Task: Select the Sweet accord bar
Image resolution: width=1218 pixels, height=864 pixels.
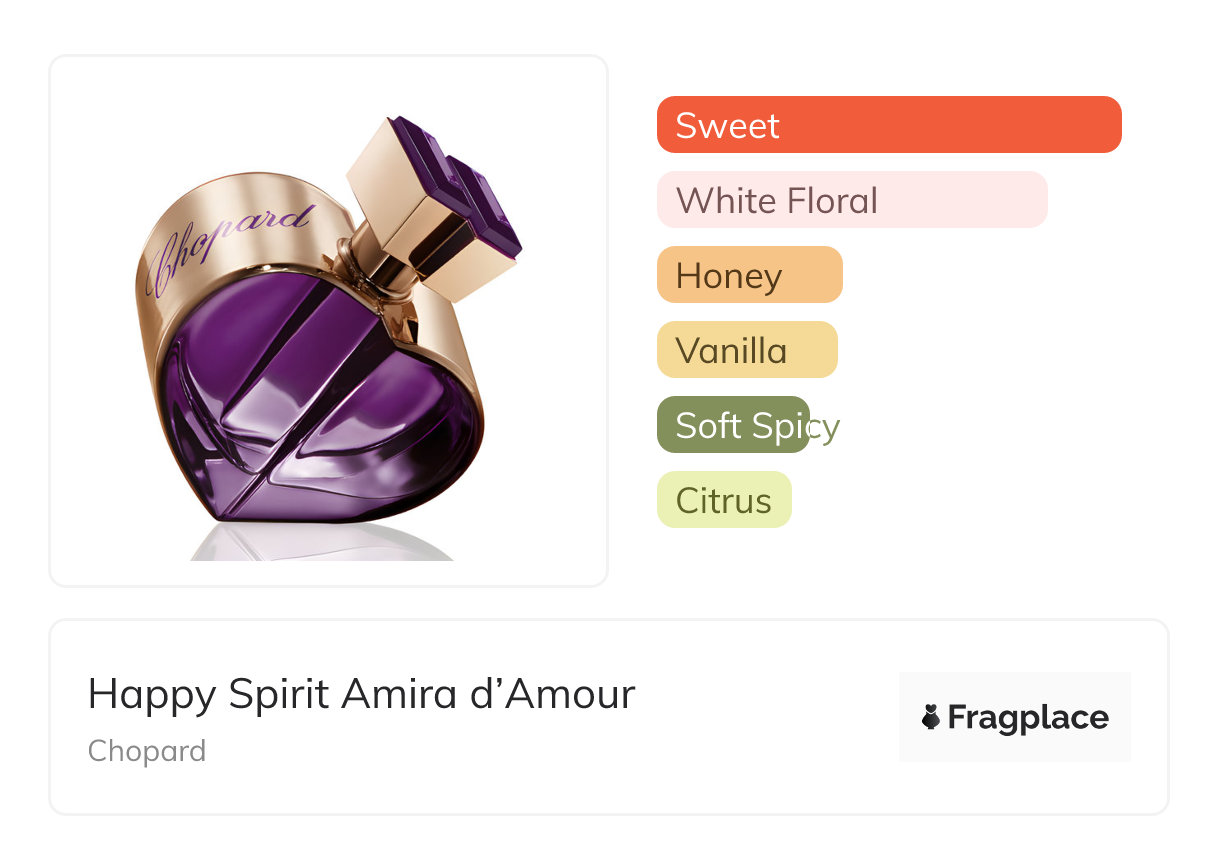Action: [888, 125]
